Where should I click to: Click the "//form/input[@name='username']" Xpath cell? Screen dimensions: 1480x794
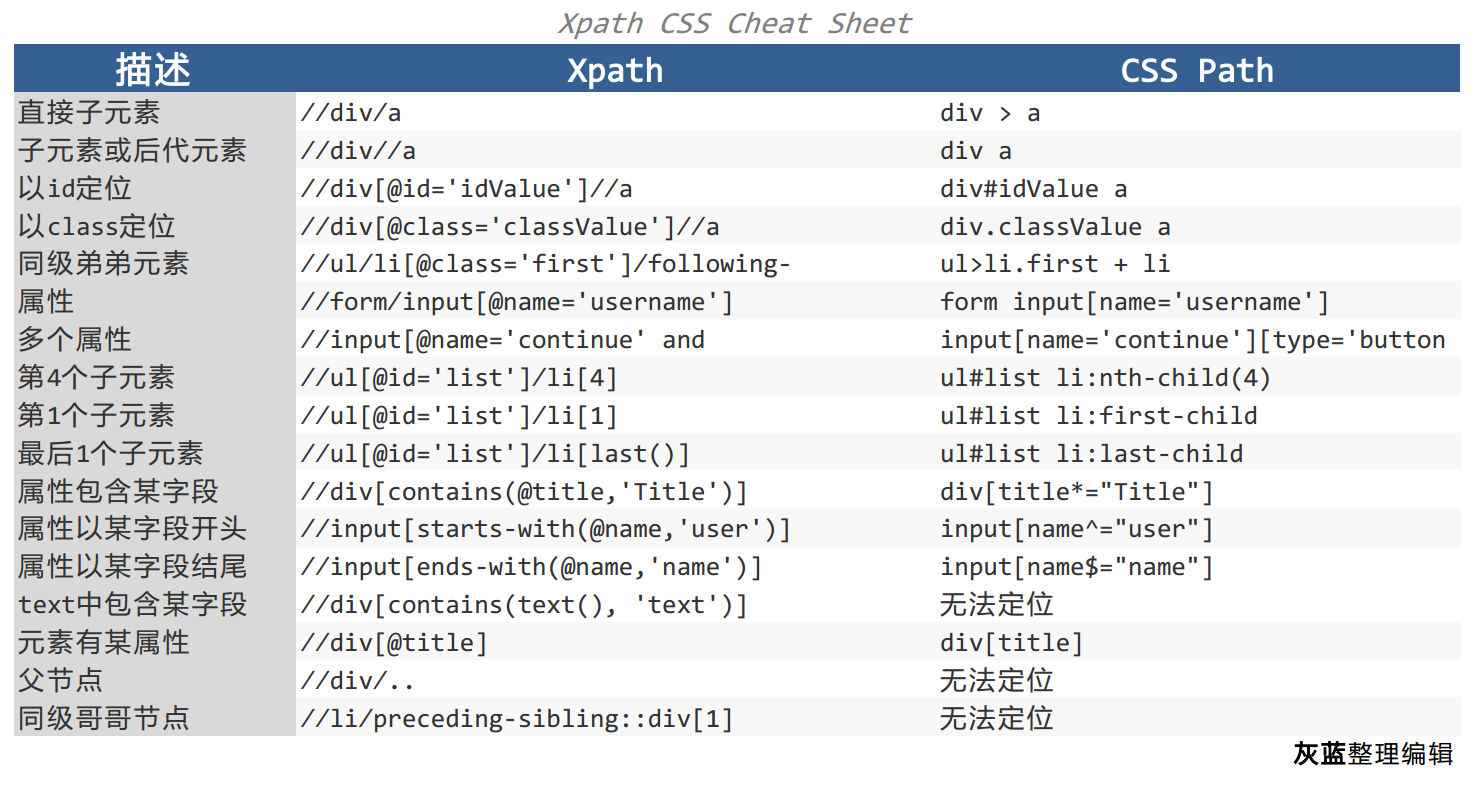517,302
